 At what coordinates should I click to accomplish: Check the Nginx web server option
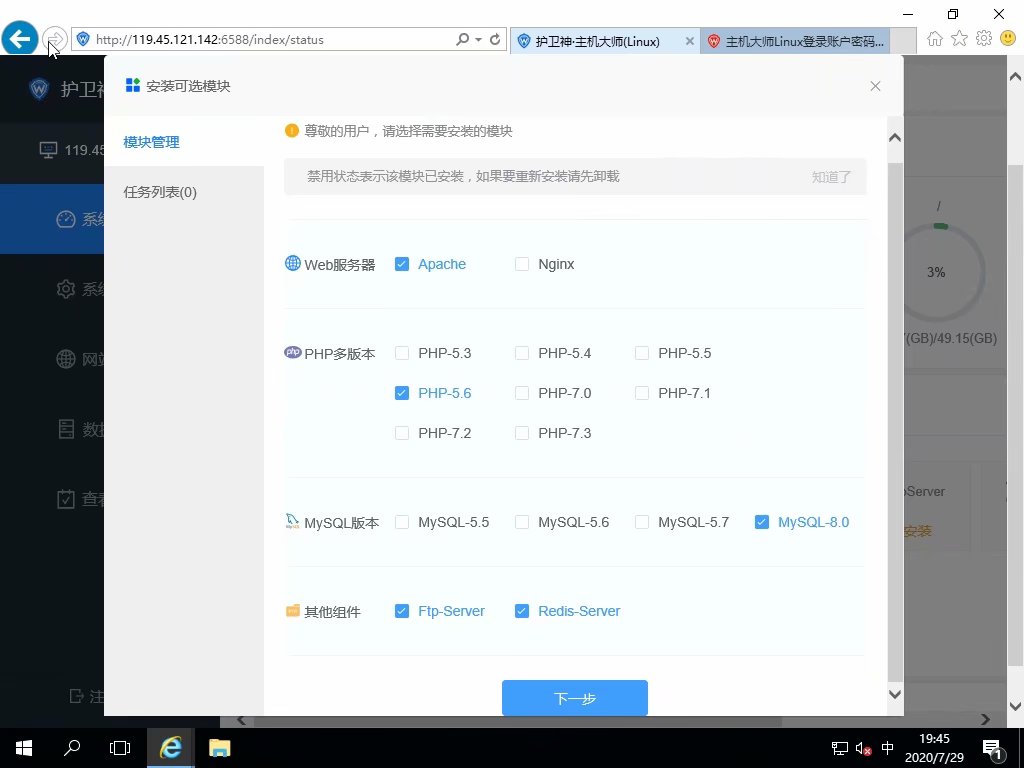pyautogui.click(x=522, y=264)
